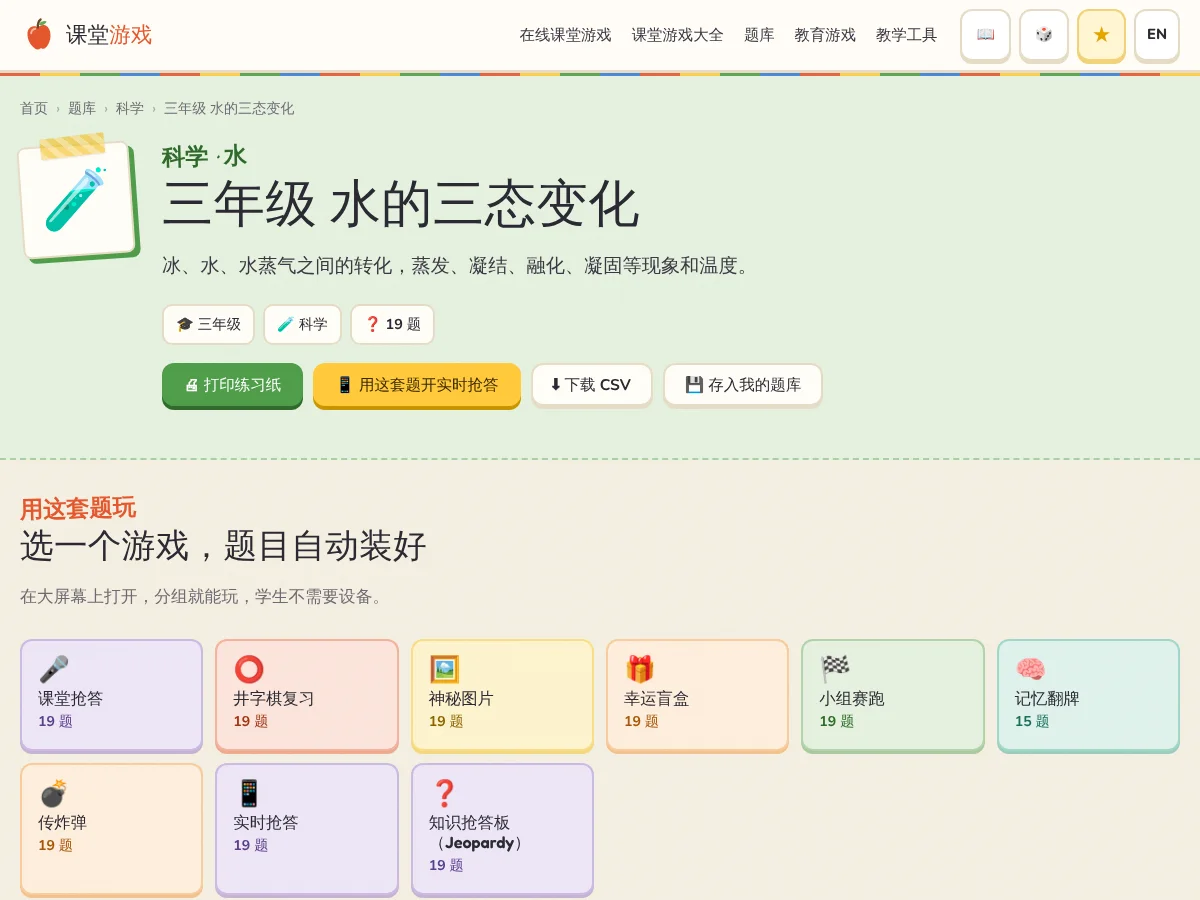Viewport: 1200px width, 900px height.
Task: Click the 三年级 grade tag
Action: [208, 324]
